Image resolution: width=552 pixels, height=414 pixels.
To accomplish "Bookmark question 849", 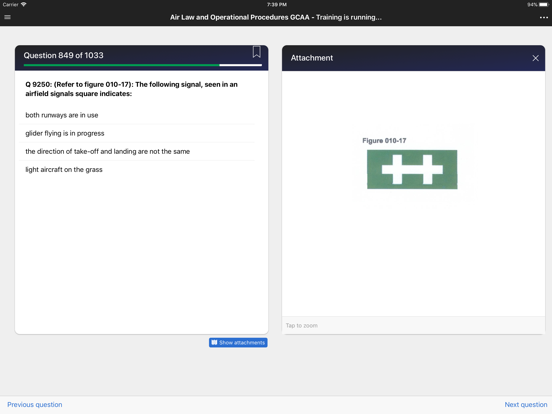I will coord(257,52).
